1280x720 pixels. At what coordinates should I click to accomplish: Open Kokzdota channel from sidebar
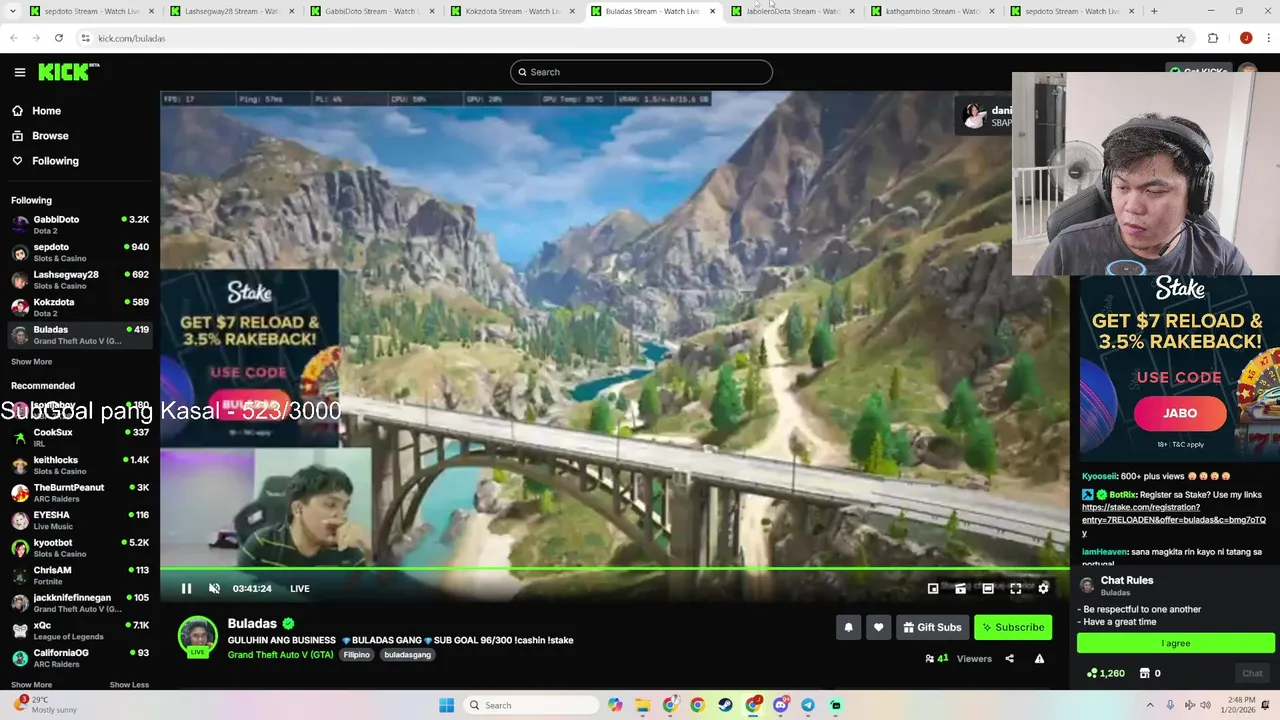80,307
